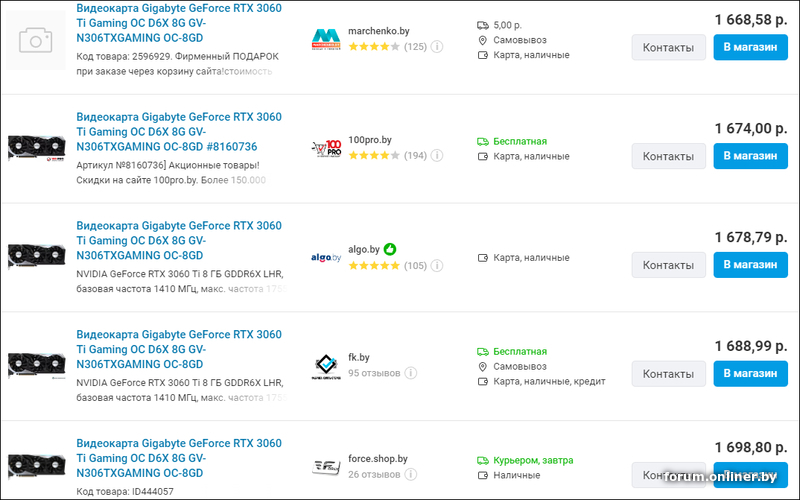The width and height of the screenshot is (800, 500).
Task: Click Контакты button for the fk.by offer
Action: (x=668, y=373)
